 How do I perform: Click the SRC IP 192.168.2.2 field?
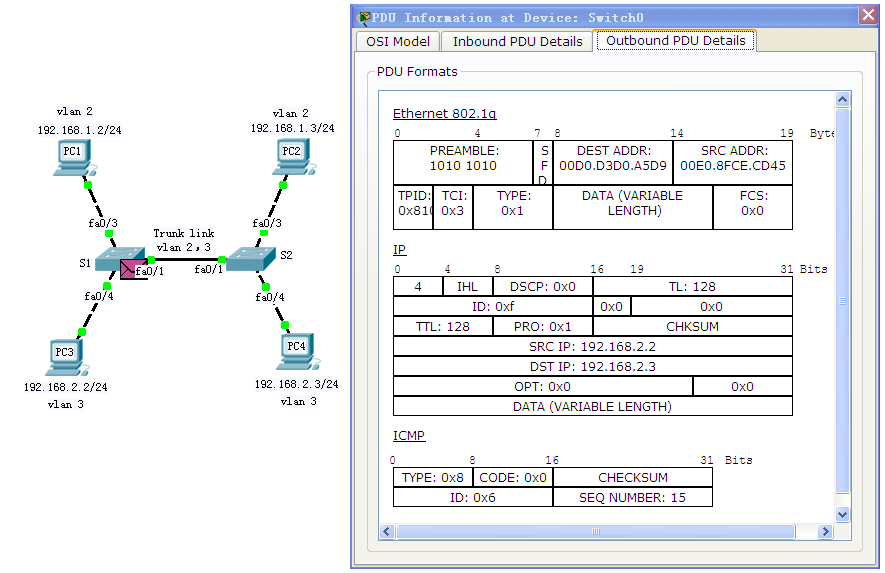point(592,346)
